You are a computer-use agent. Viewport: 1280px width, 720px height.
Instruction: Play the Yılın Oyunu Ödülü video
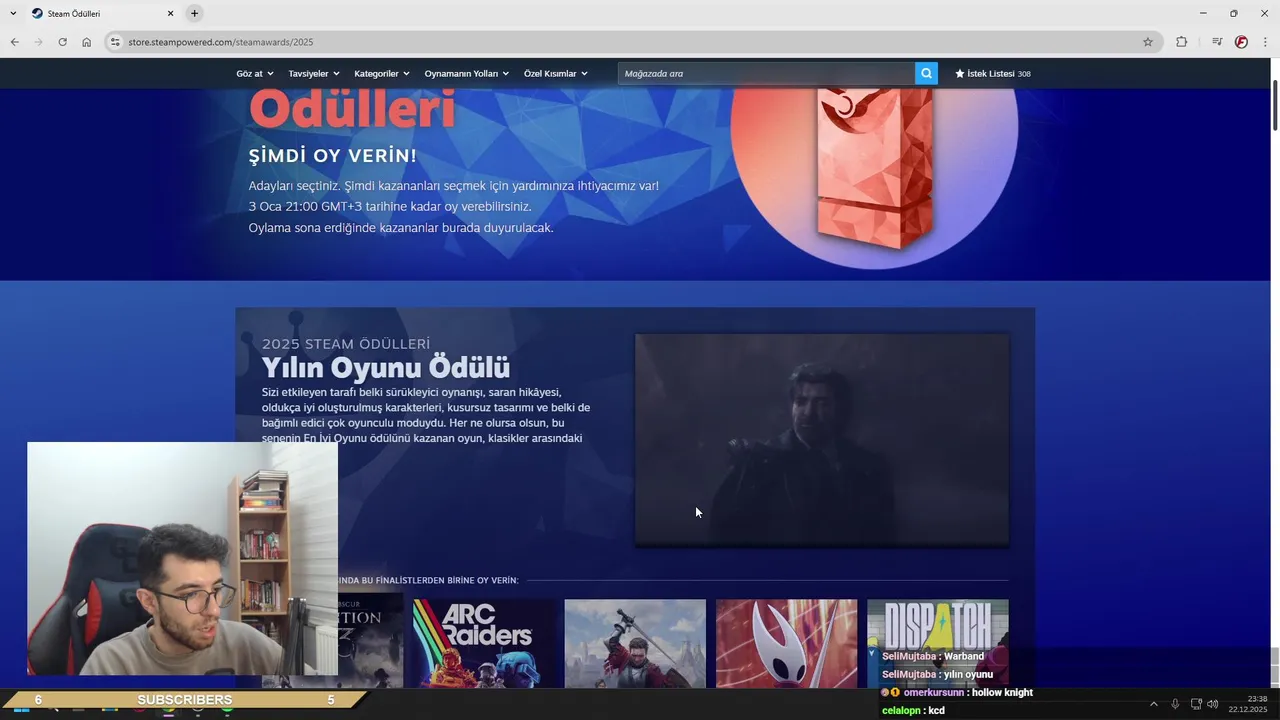tap(822, 440)
